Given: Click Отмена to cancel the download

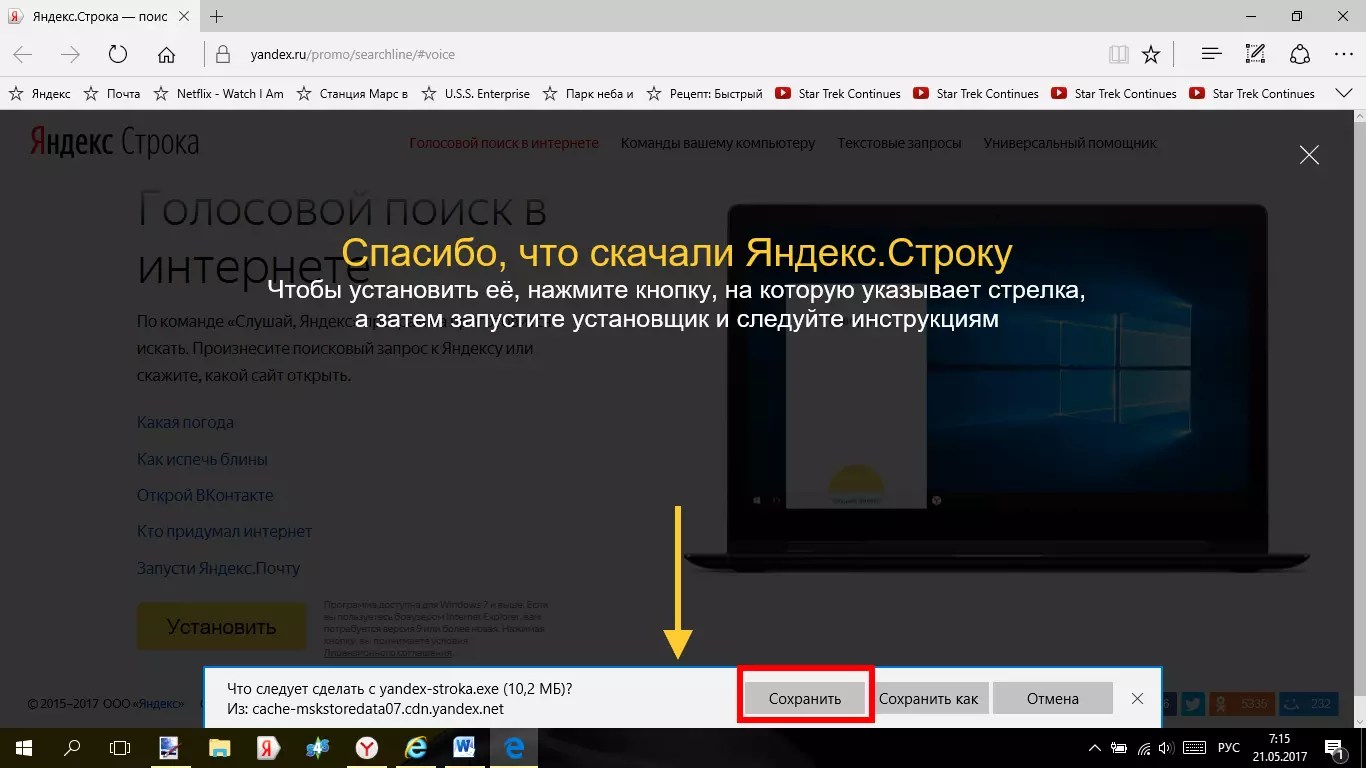Looking at the screenshot, I should 1053,698.
